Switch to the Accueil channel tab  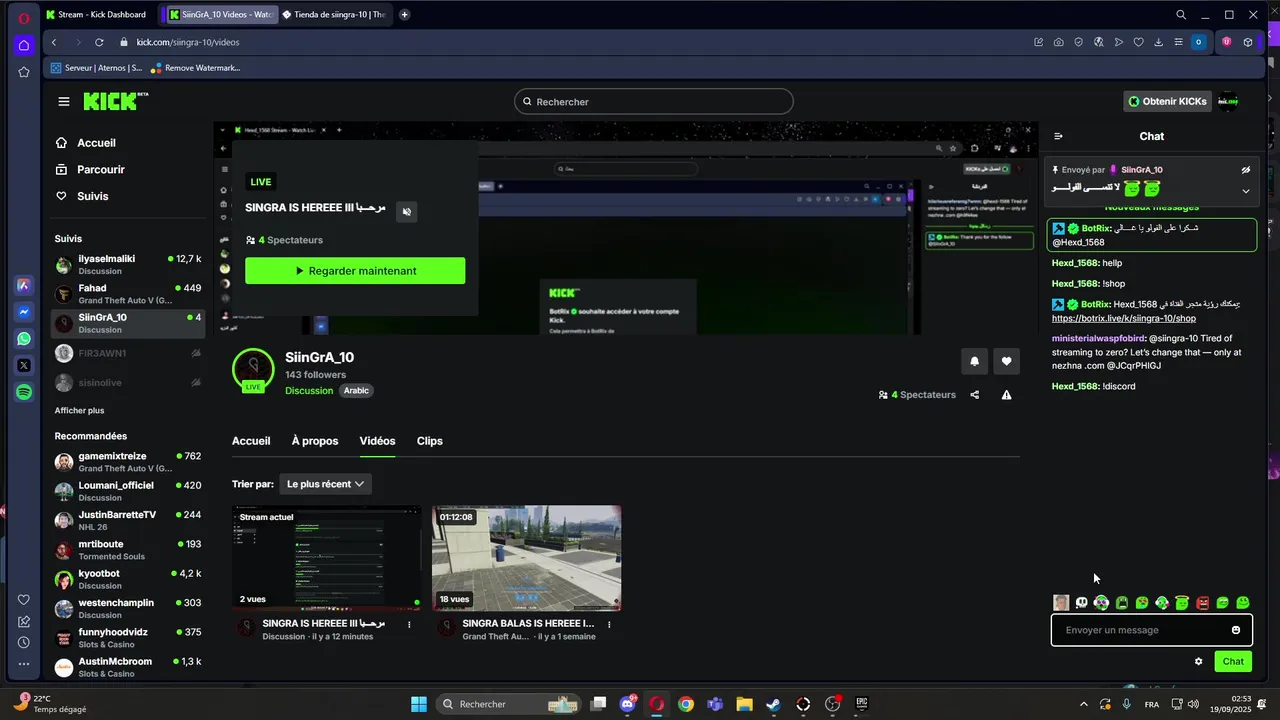pos(251,441)
